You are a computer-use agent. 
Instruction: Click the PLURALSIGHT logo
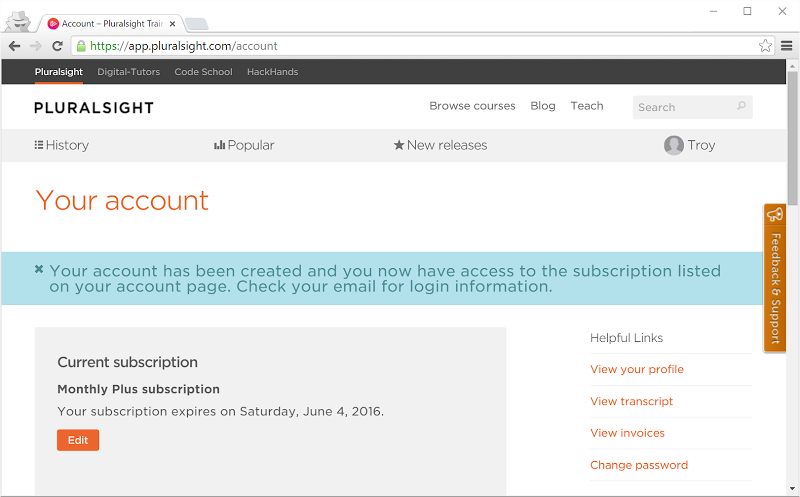[94, 108]
